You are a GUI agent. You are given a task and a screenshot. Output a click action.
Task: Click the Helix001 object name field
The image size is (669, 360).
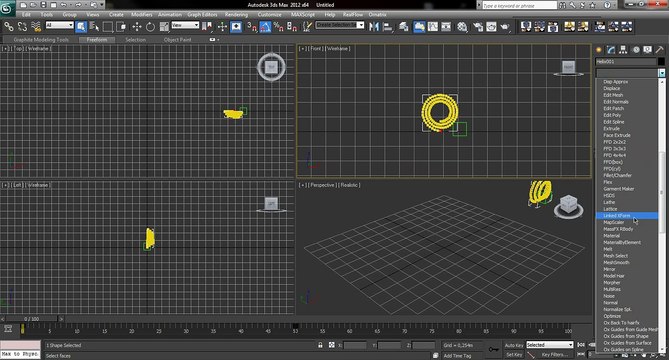626,62
